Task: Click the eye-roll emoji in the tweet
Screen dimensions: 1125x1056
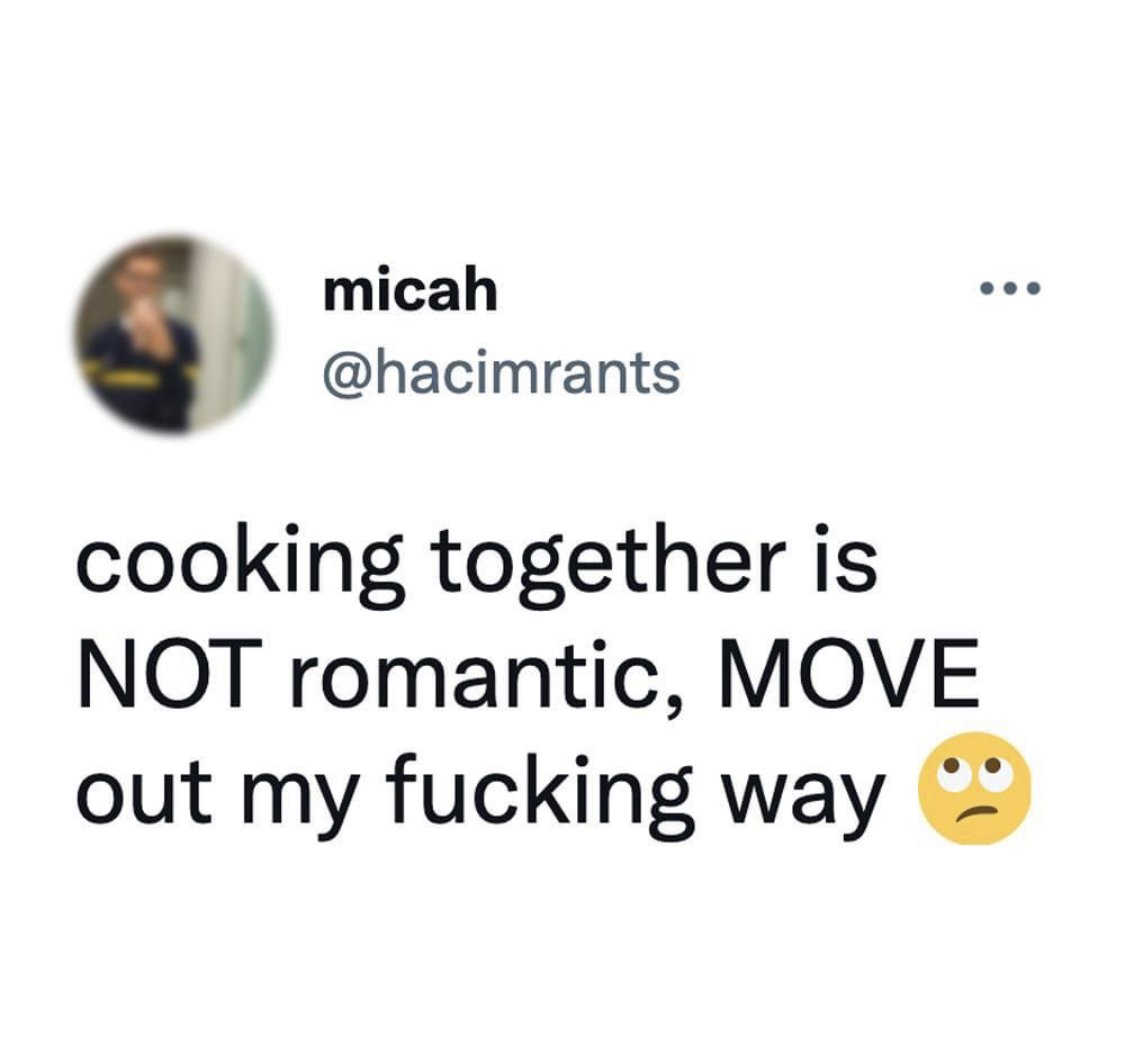Action: click(974, 788)
